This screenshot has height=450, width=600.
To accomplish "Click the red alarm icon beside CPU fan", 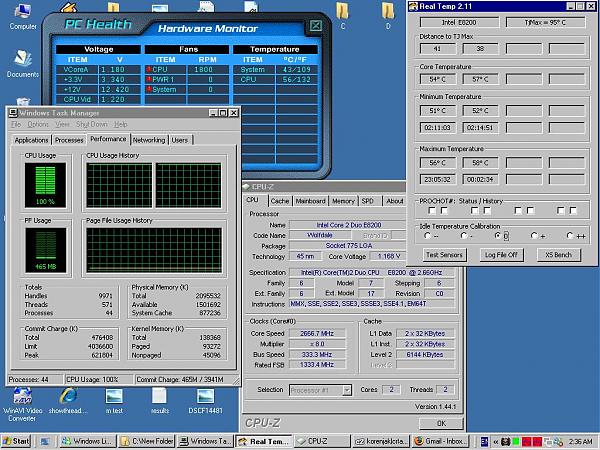I will [x=148, y=69].
